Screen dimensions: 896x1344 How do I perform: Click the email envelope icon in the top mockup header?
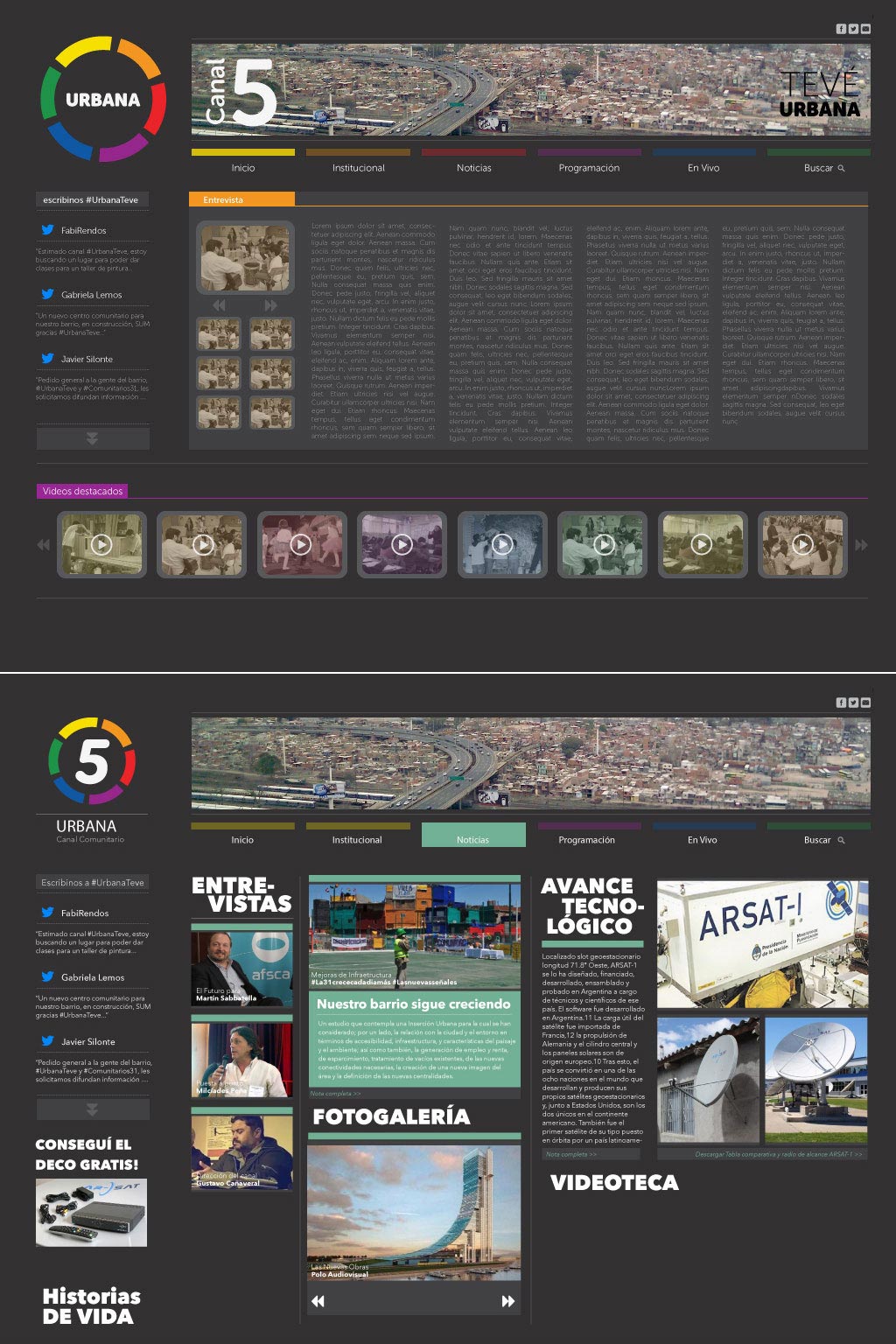point(865,29)
